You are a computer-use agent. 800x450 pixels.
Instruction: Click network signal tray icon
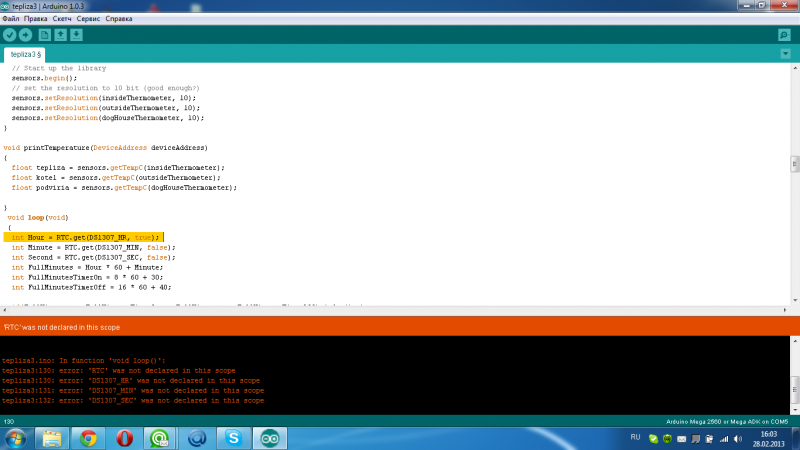coord(724,439)
